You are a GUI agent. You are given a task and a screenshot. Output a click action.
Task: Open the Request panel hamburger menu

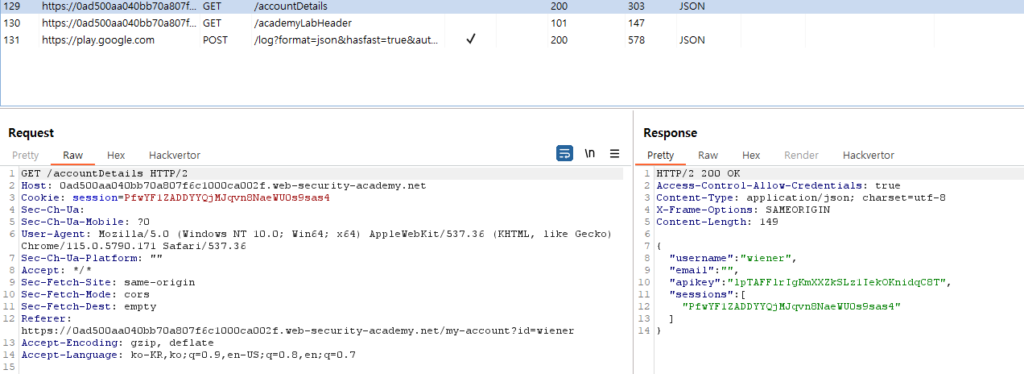tap(615, 153)
